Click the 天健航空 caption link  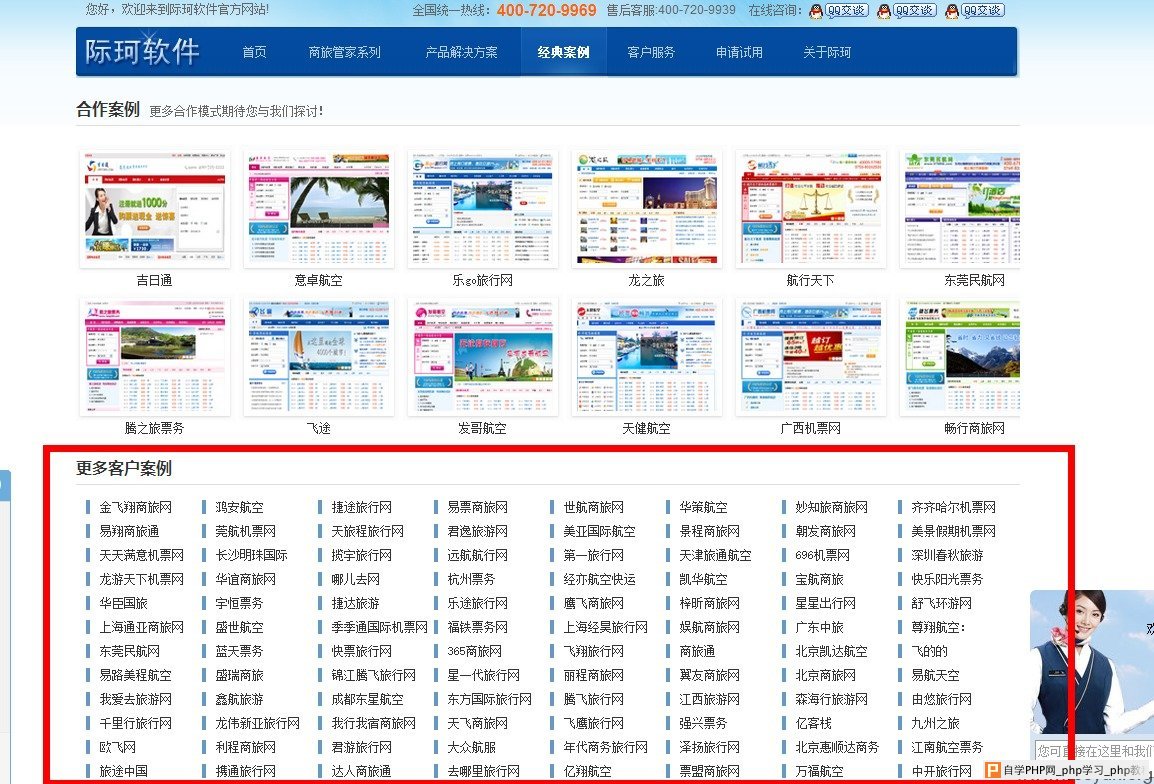click(647, 428)
